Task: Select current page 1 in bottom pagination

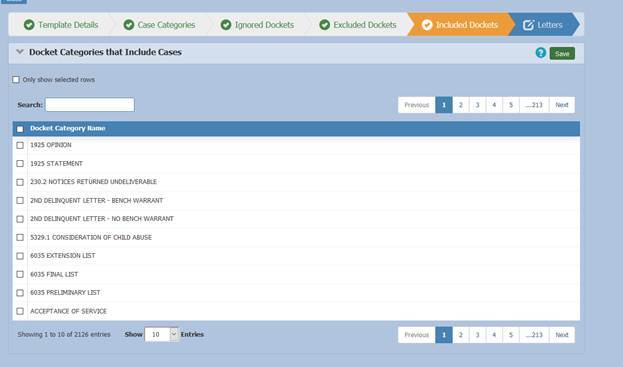Action: point(444,335)
